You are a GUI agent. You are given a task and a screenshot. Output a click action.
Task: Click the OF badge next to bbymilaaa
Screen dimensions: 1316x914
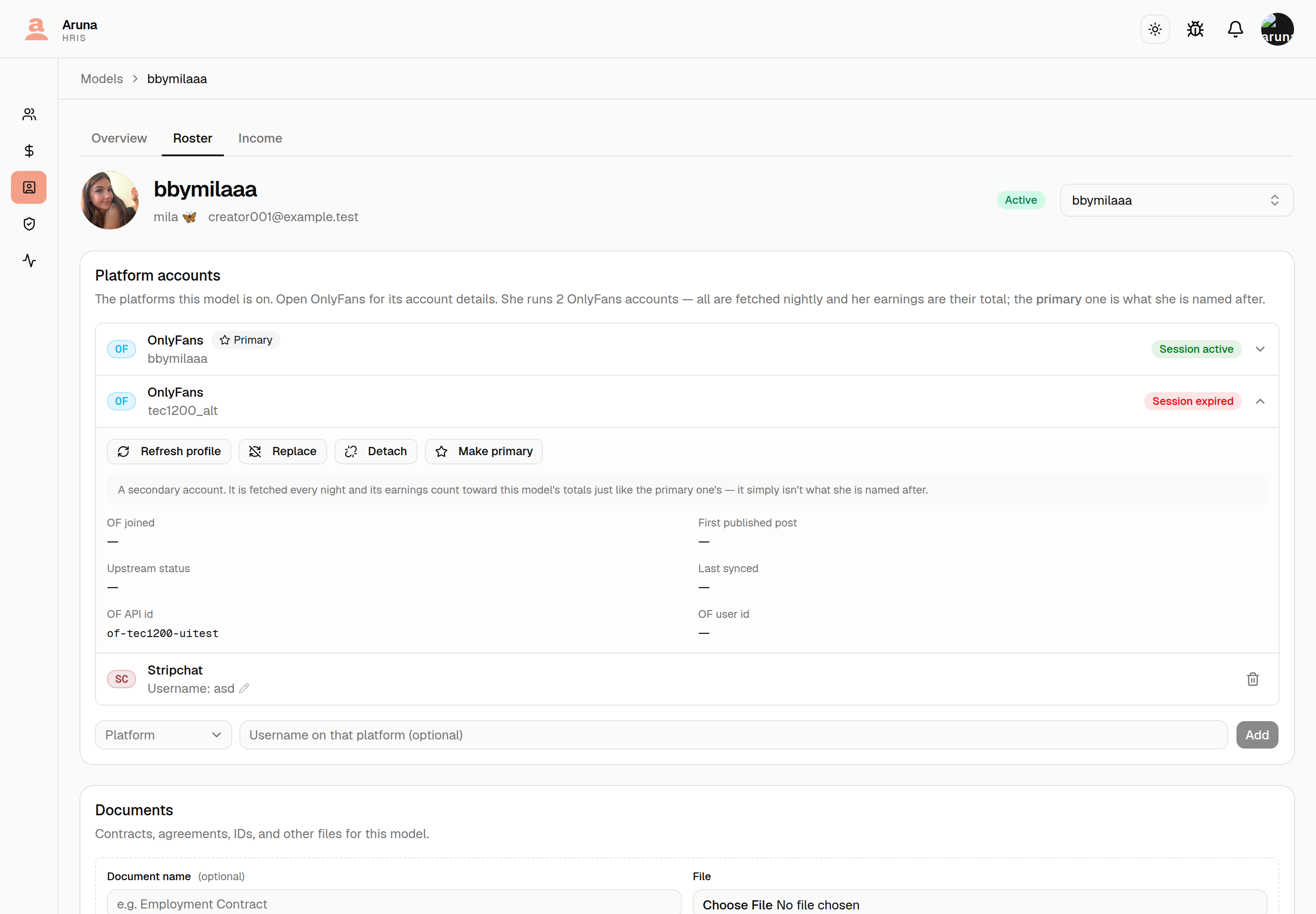122,349
